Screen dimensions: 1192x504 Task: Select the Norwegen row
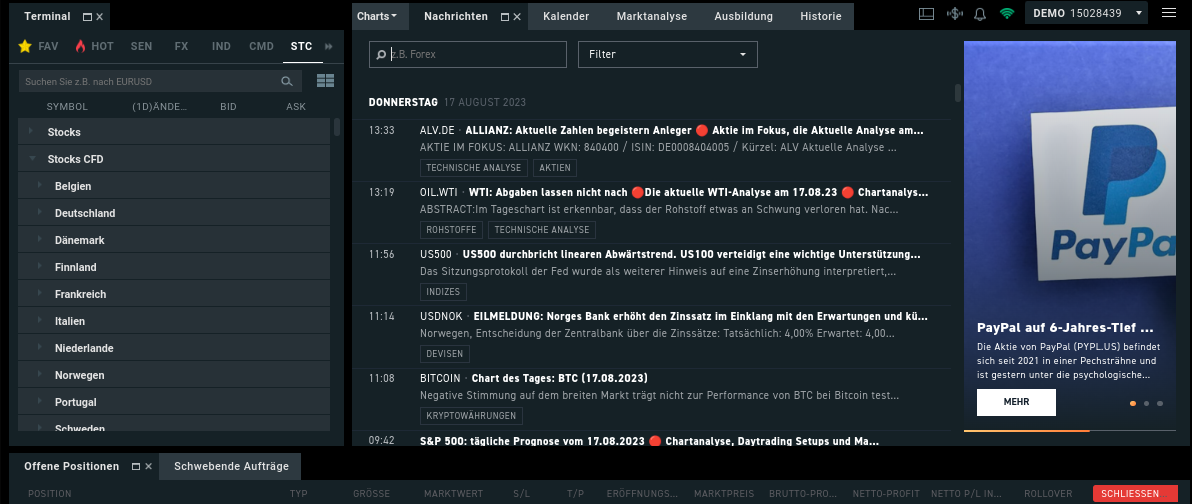[174, 375]
